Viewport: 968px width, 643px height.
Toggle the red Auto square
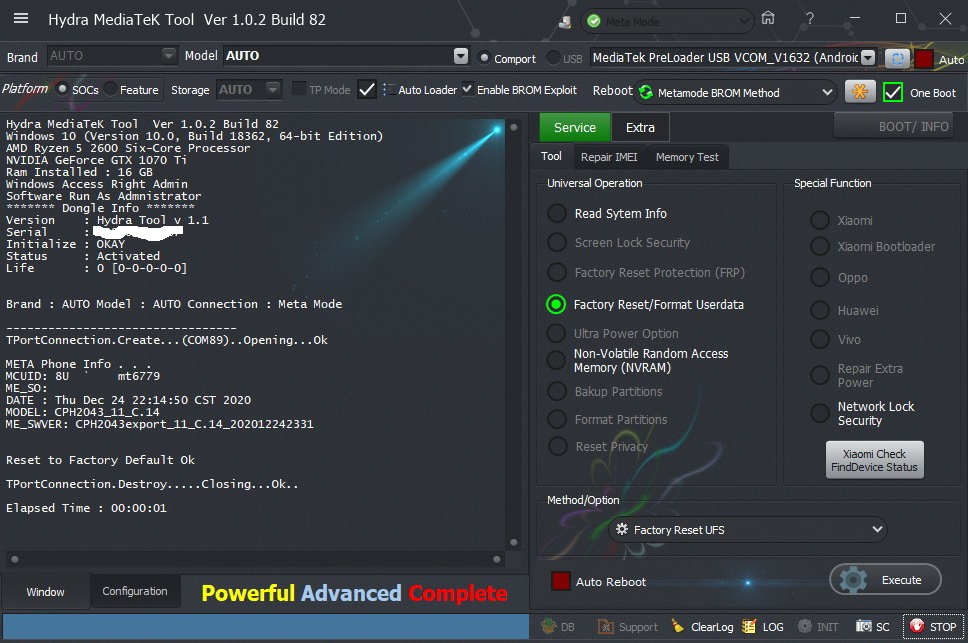[924, 59]
